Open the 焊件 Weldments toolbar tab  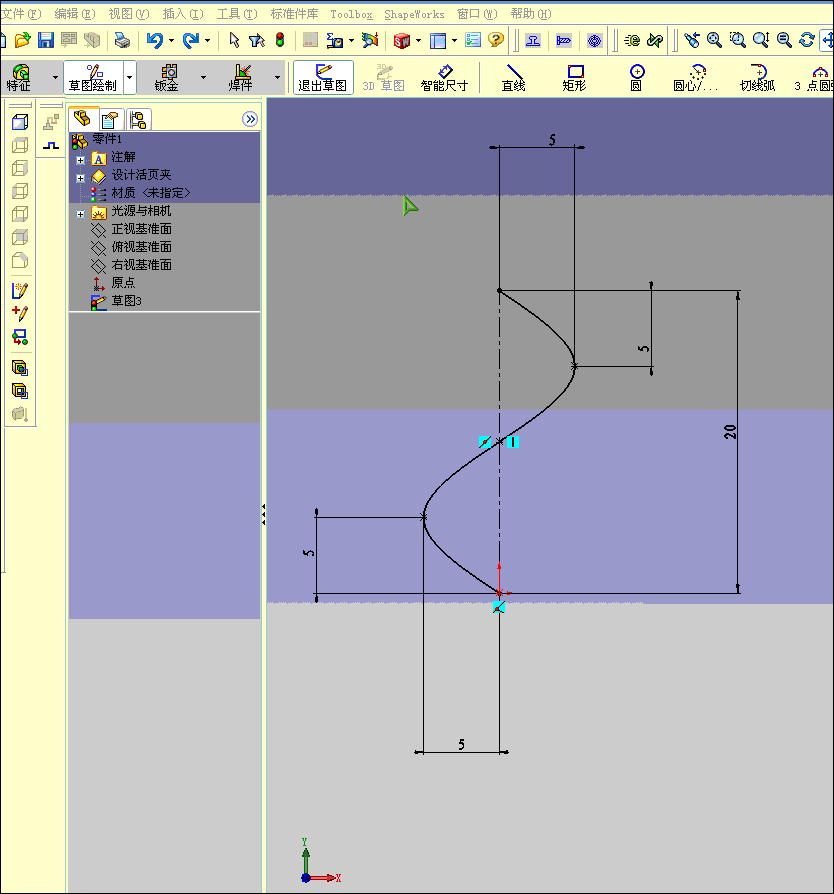[241, 78]
